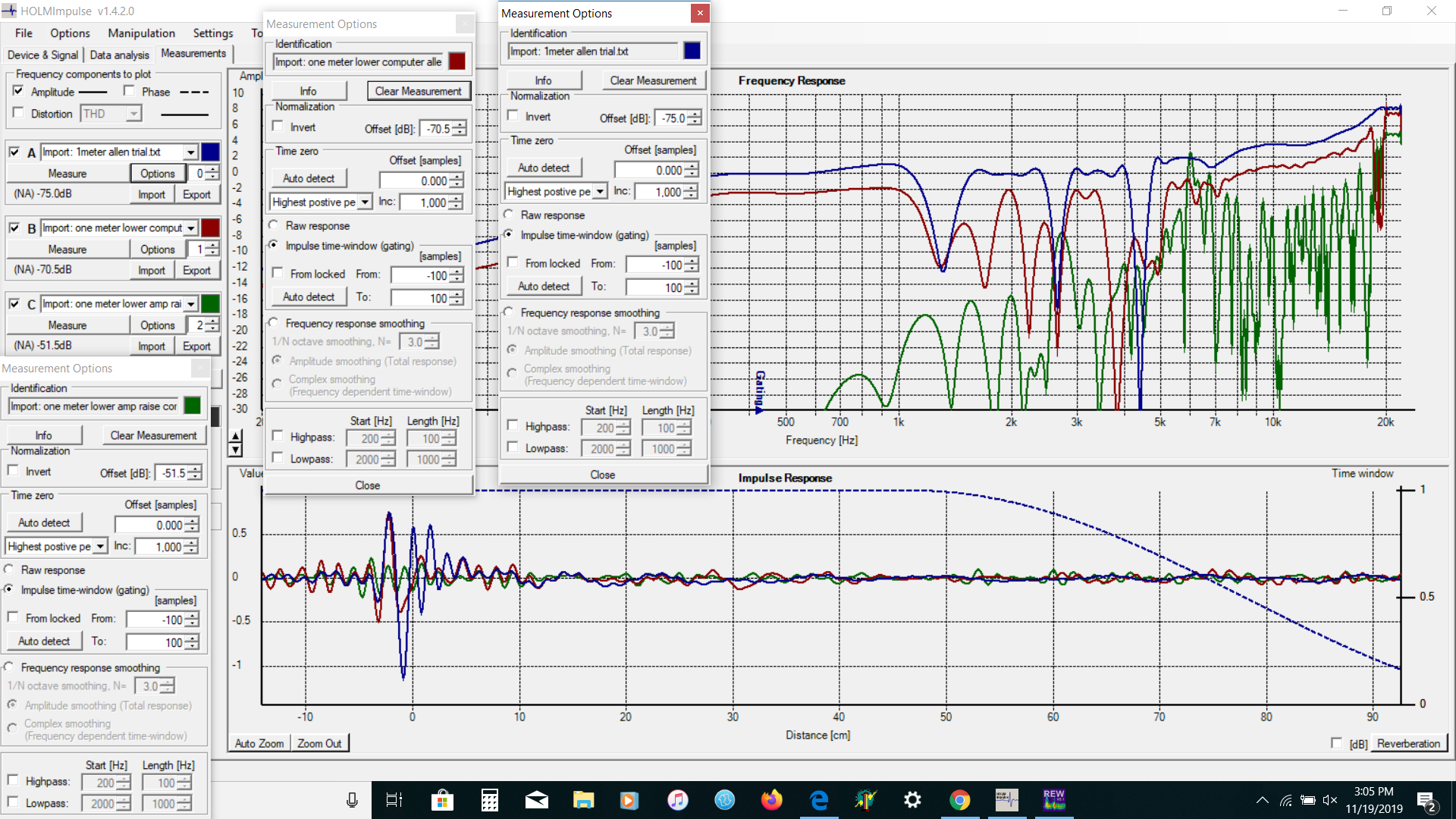The image size is (1456, 819).
Task: Click Clear Measurement in the blue options window
Action: pyautogui.click(x=653, y=80)
